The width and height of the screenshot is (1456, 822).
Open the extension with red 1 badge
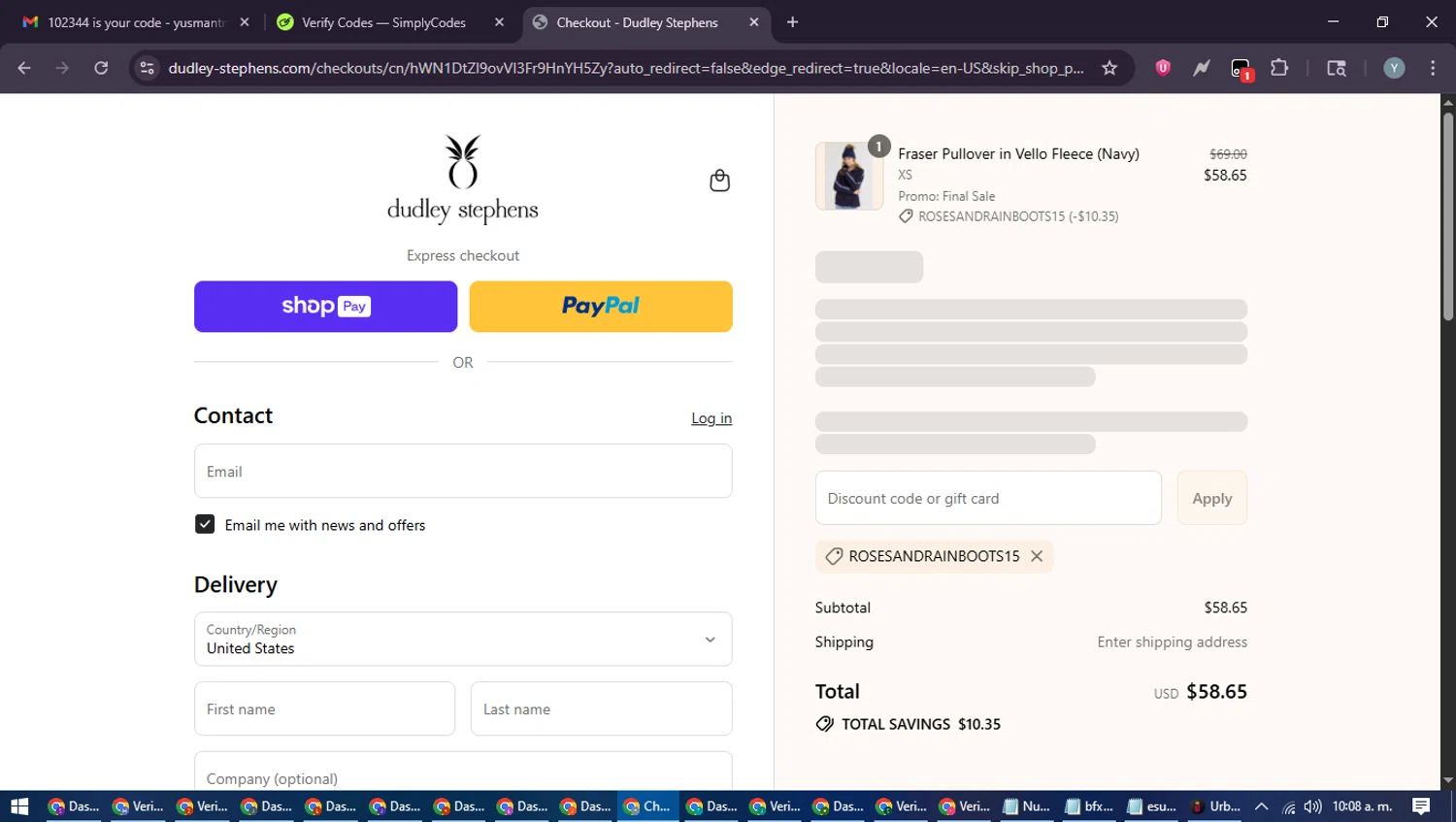pos(1241,69)
